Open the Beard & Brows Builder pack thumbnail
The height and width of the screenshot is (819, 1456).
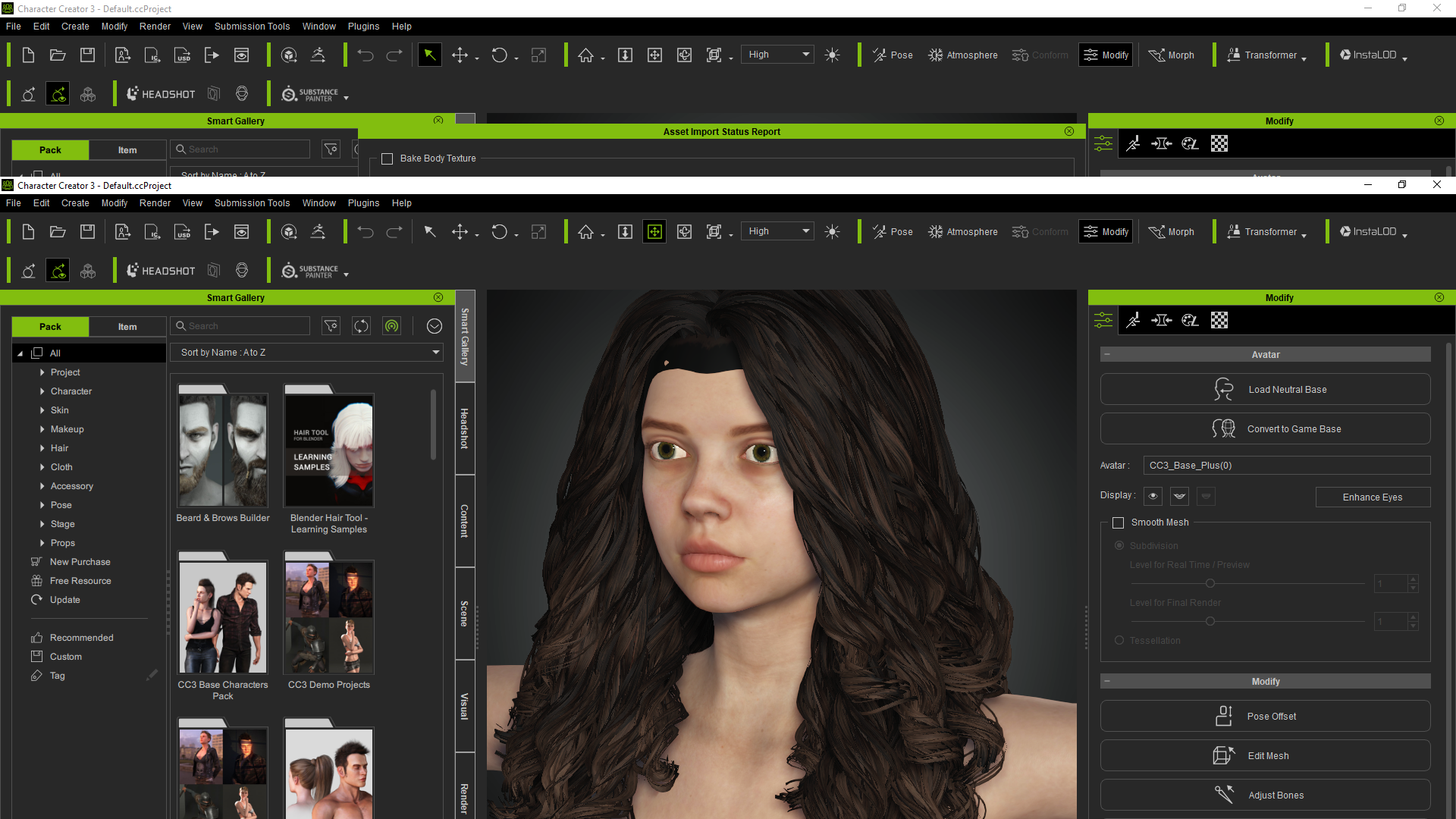pyautogui.click(x=223, y=450)
